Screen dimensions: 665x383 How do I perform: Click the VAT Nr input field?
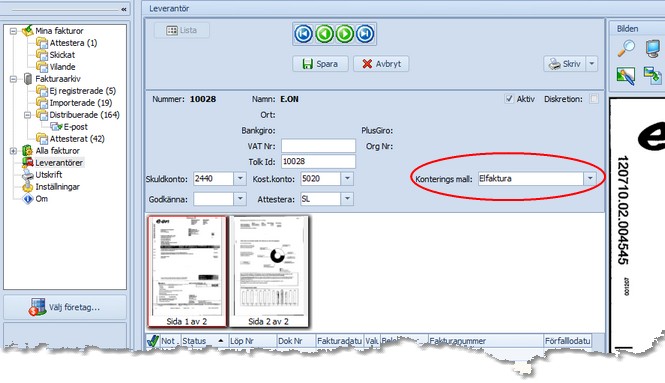click(319, 146)
